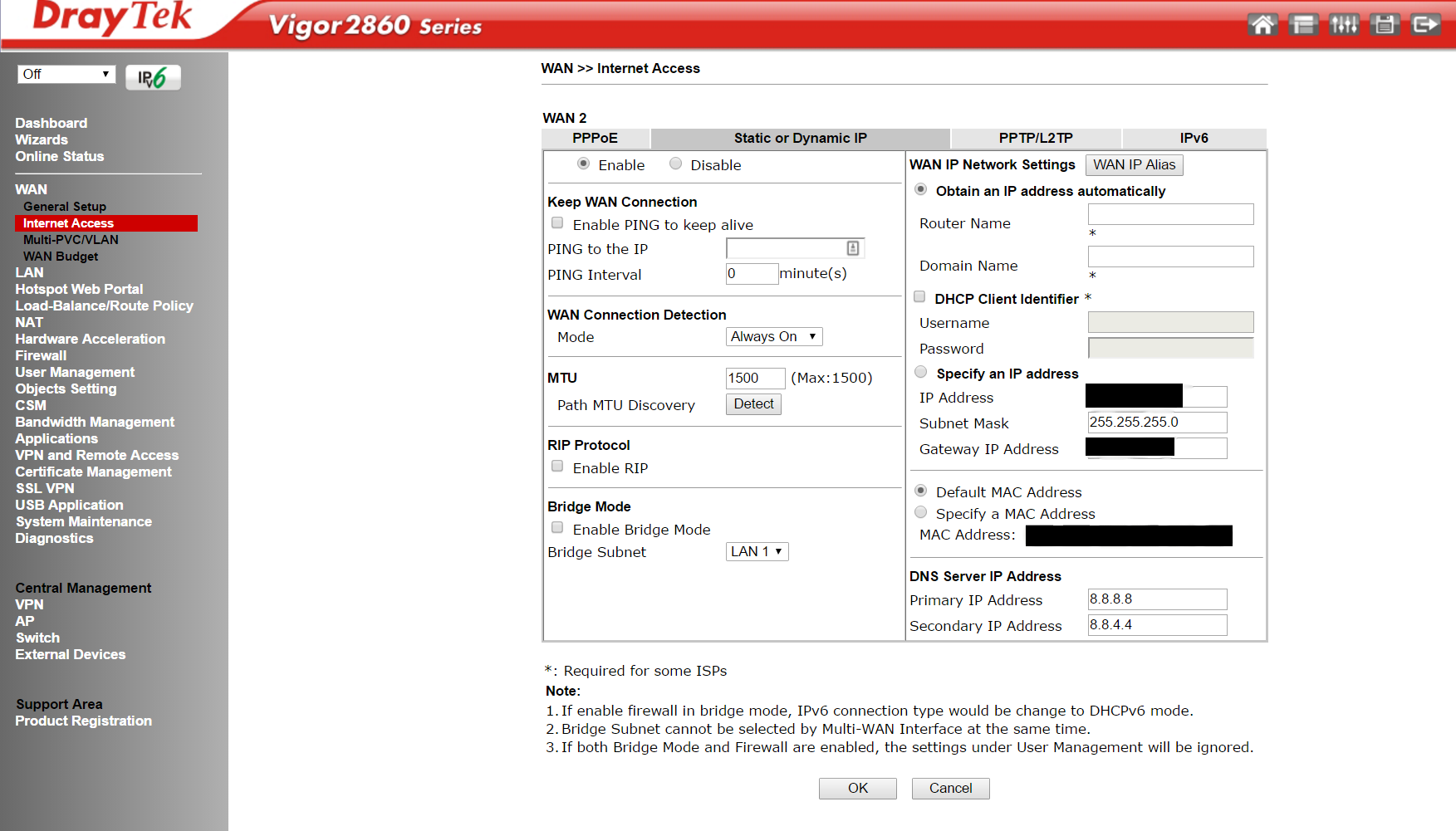This screenshot has width=1456, height=831.
Task: Select the Disable radio button for WAN 2
Action: click(x=675, y=164)
